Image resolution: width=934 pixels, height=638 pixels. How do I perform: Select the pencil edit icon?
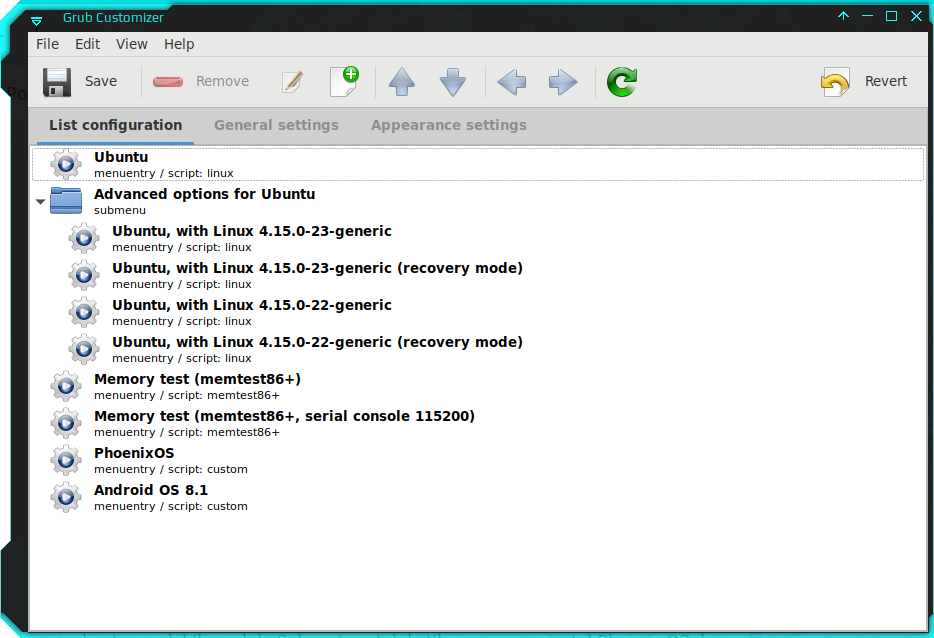(x=293, y=82)
